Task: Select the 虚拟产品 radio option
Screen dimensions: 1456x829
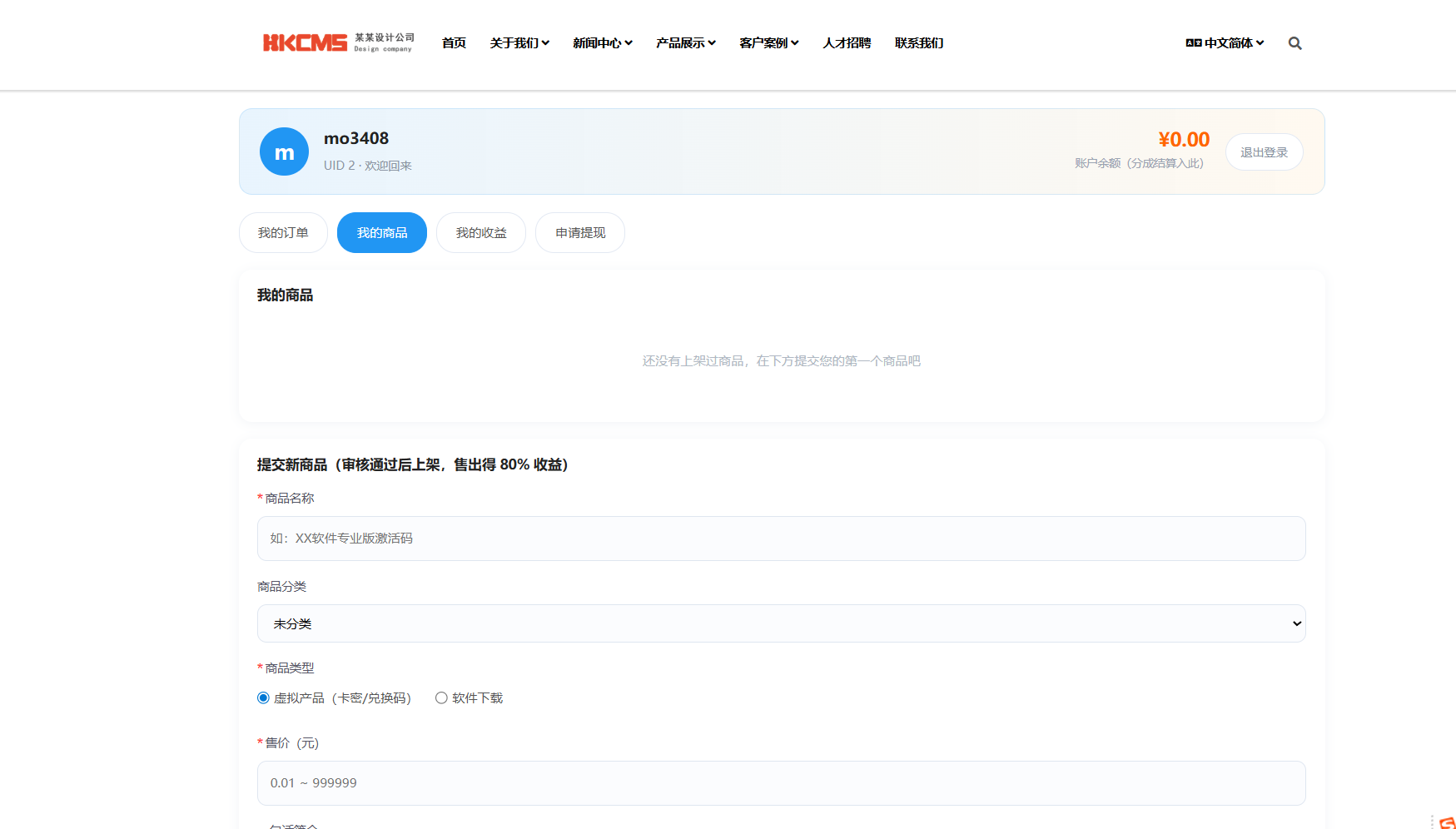Action: [x=263, y=698]
